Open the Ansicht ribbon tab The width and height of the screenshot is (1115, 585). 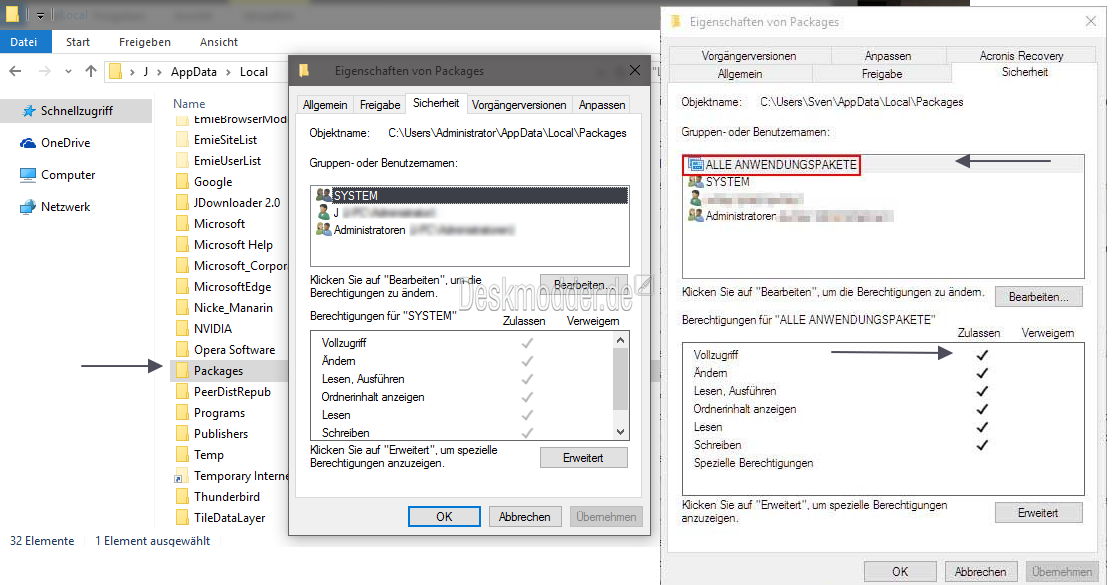pos(219,42)
